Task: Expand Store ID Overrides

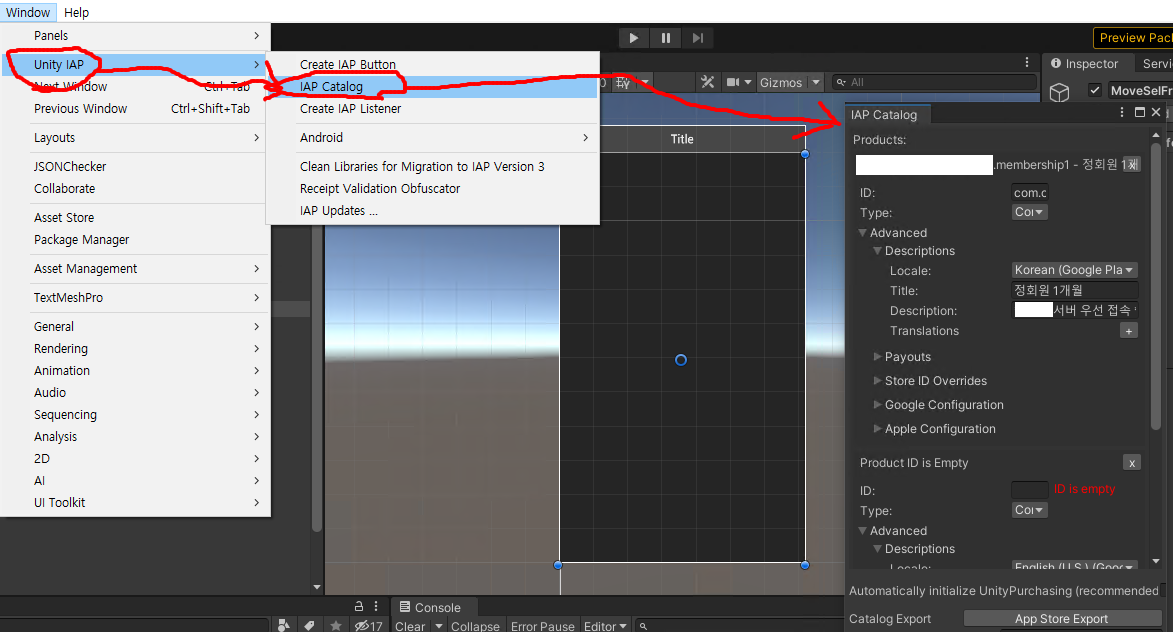Action: tap(878, 381)
